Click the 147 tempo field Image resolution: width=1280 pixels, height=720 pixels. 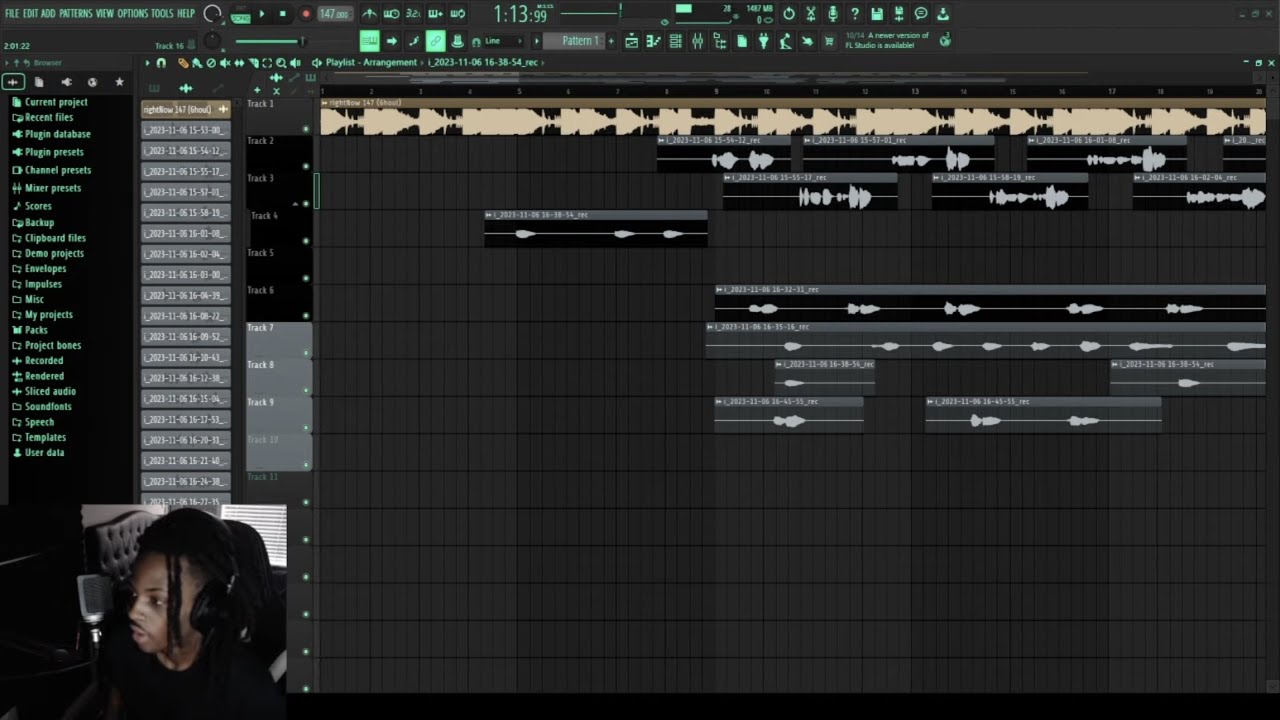(336, 14)
